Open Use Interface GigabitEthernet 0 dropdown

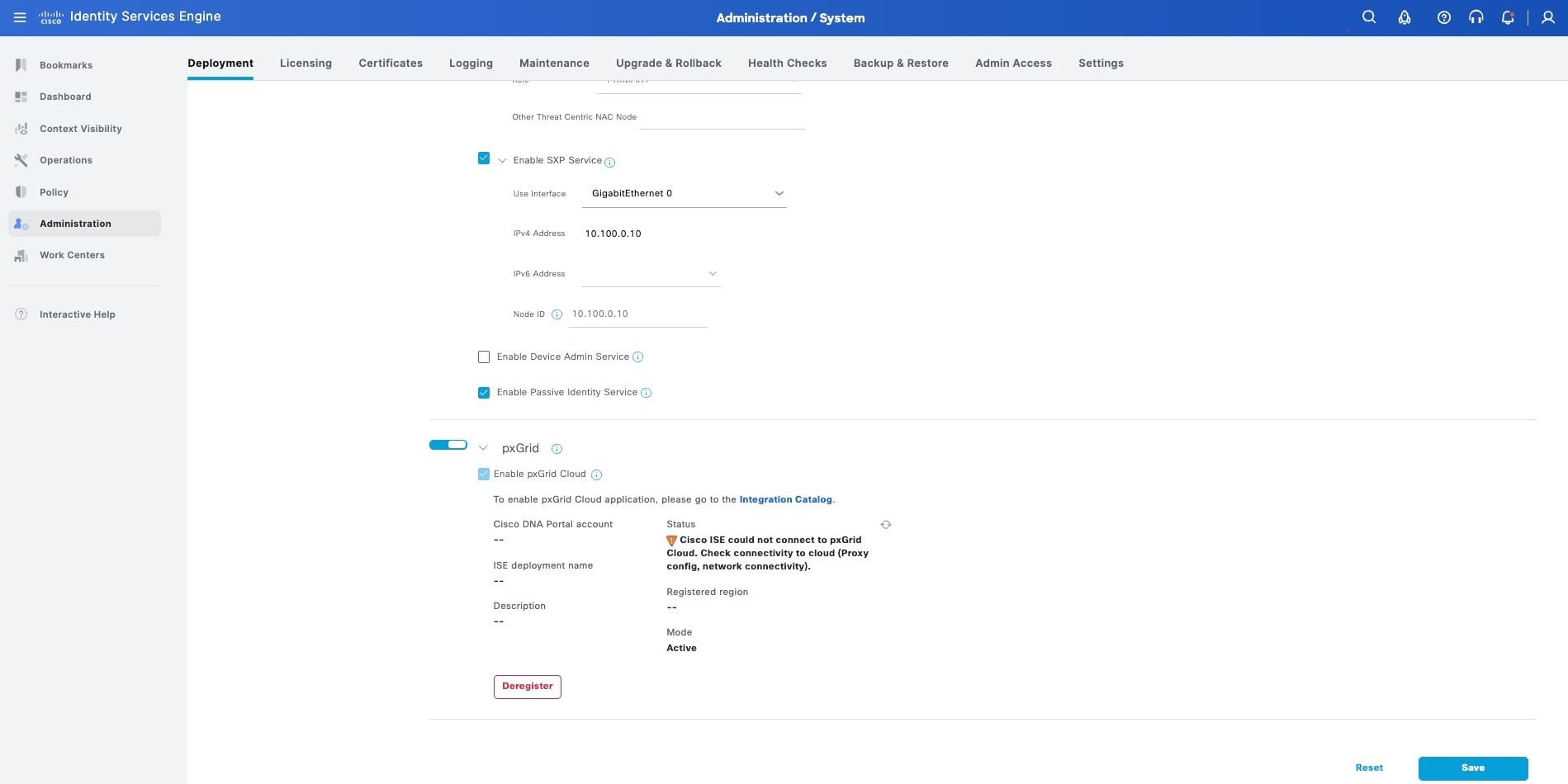click(685, 193)
